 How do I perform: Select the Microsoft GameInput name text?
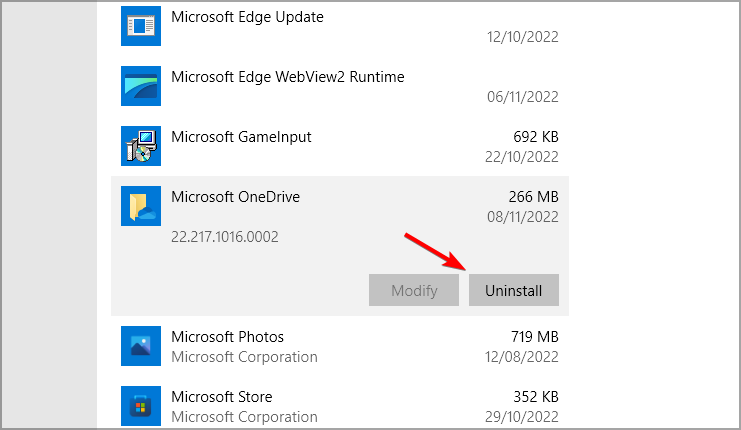242,137
